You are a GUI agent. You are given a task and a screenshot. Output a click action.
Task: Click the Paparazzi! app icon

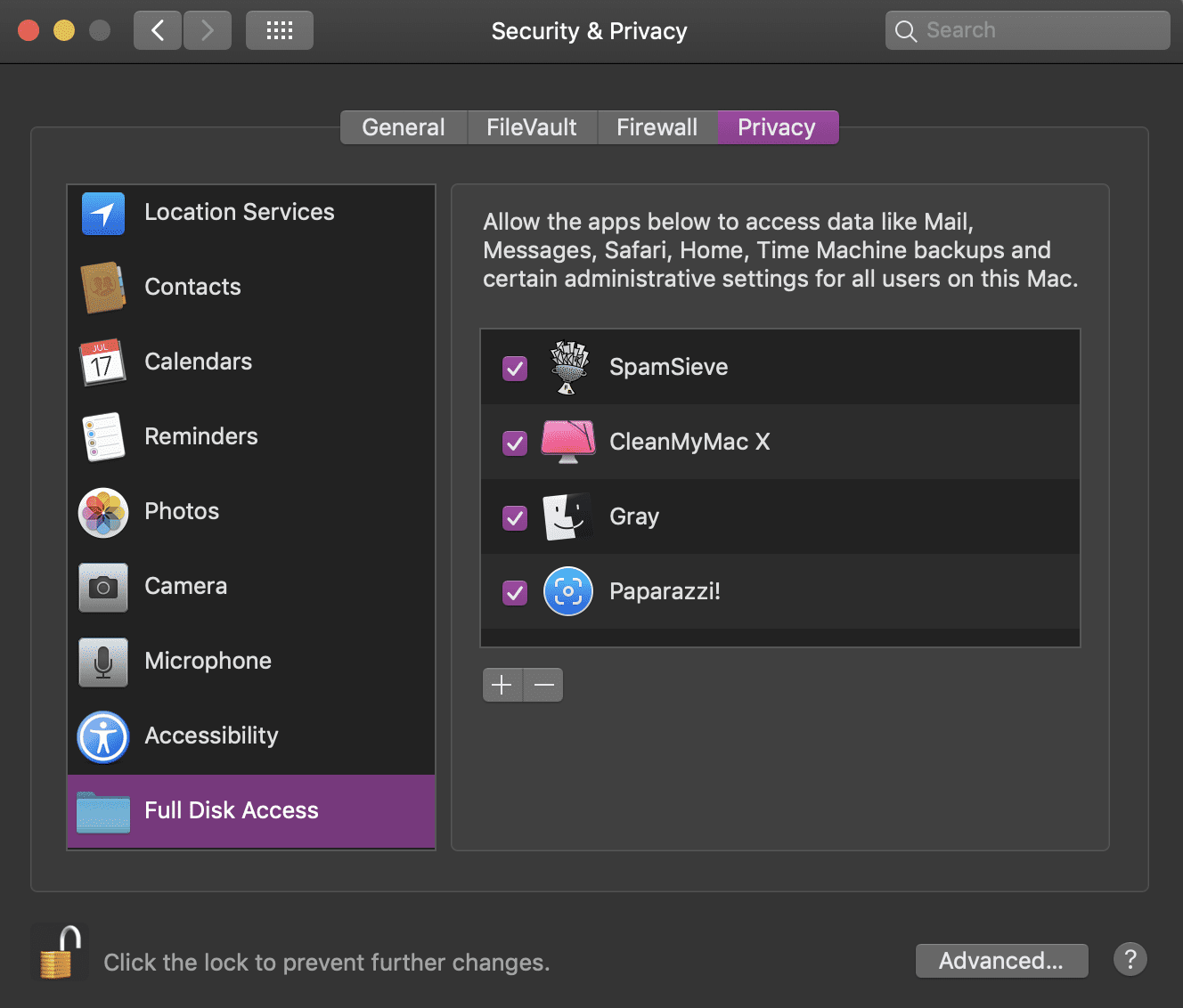(x=568, y=591)
